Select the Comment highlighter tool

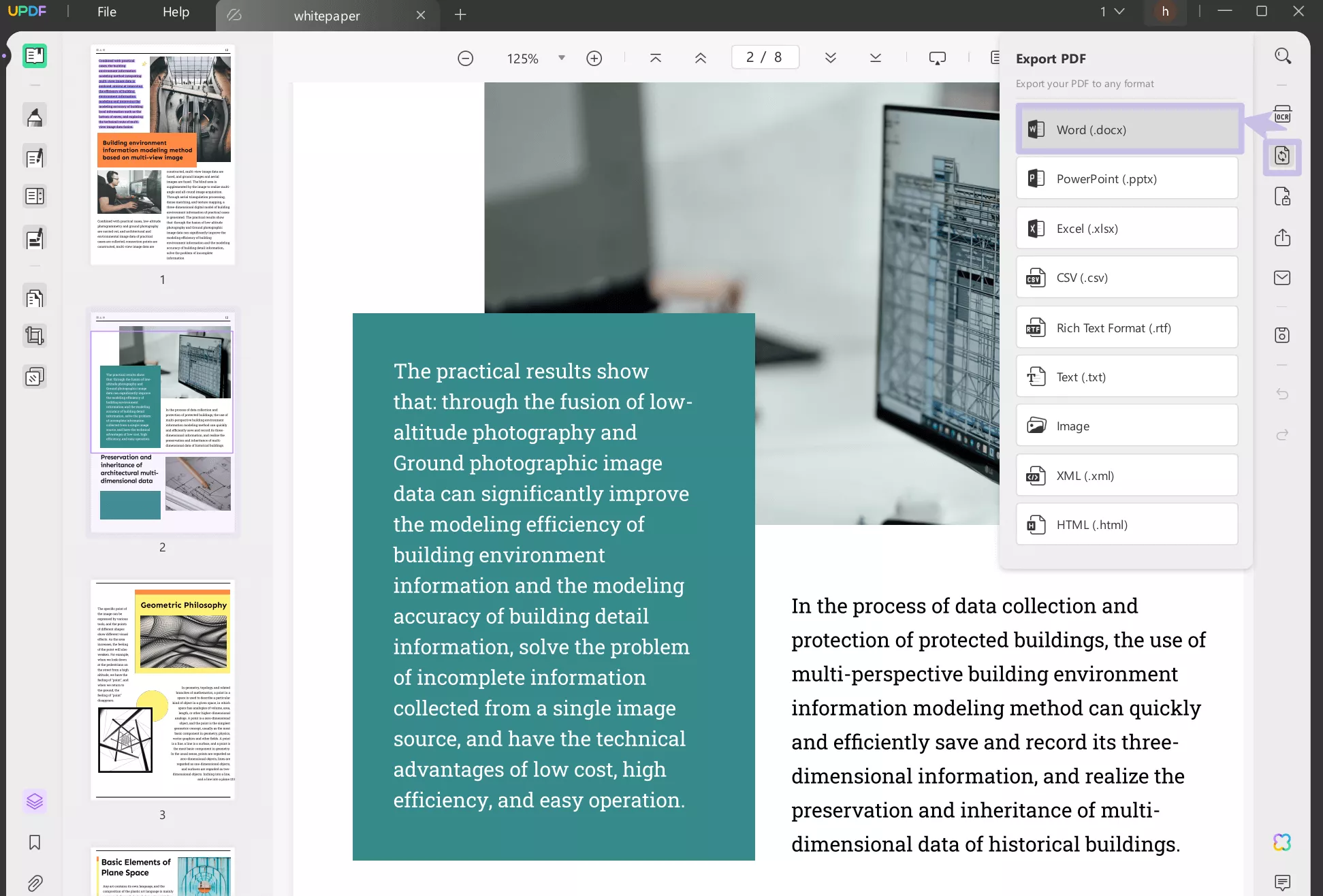point(35,117)
